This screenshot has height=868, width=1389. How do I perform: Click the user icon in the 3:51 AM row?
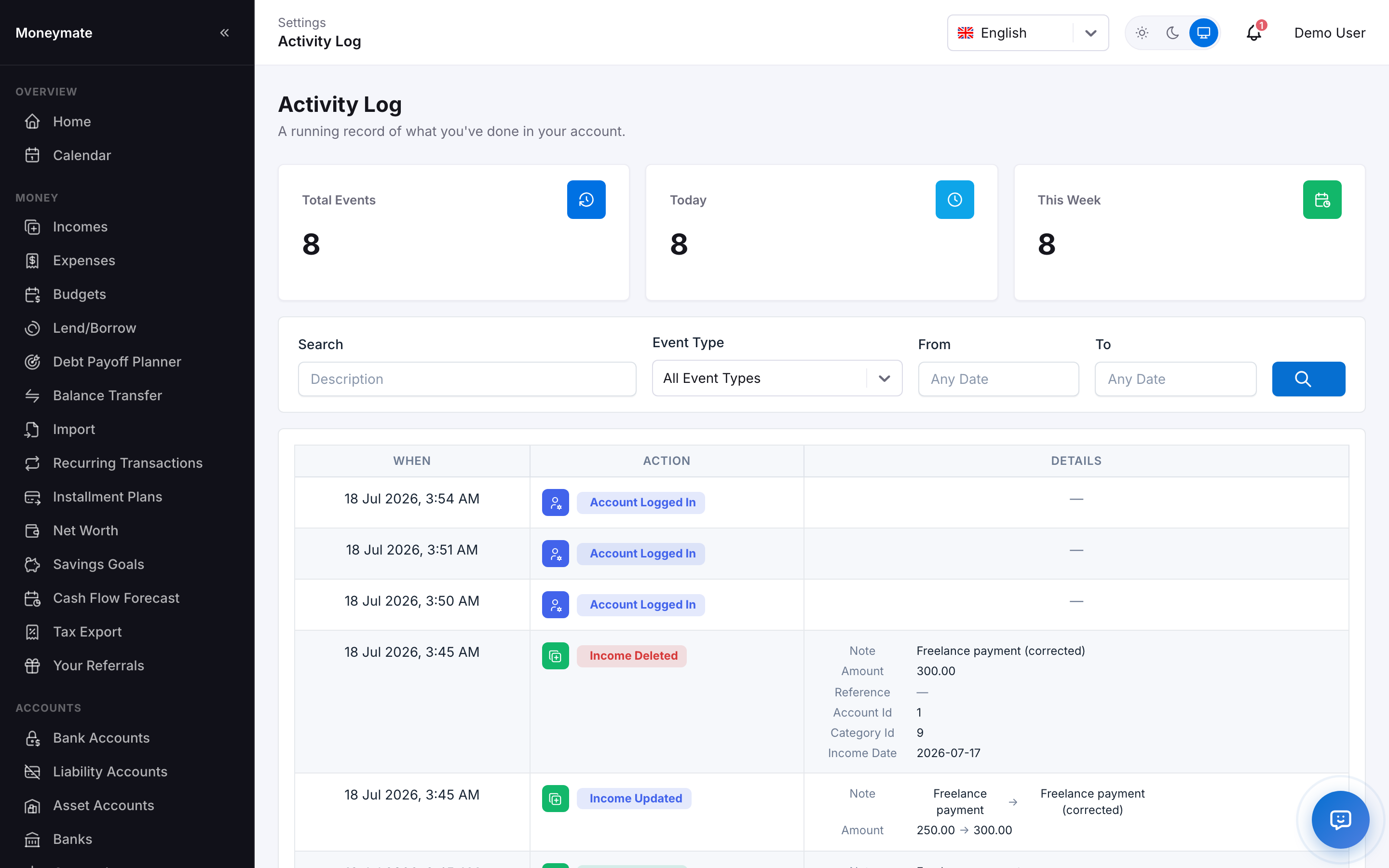tap(555, 554)
